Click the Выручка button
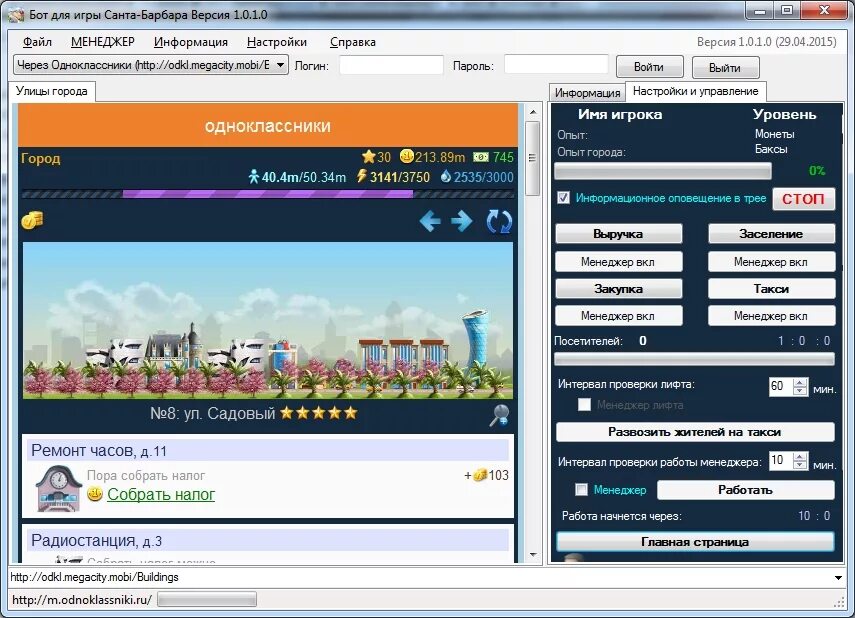The height and width of the screenshot is (618, 855). (x=618, y=233)
